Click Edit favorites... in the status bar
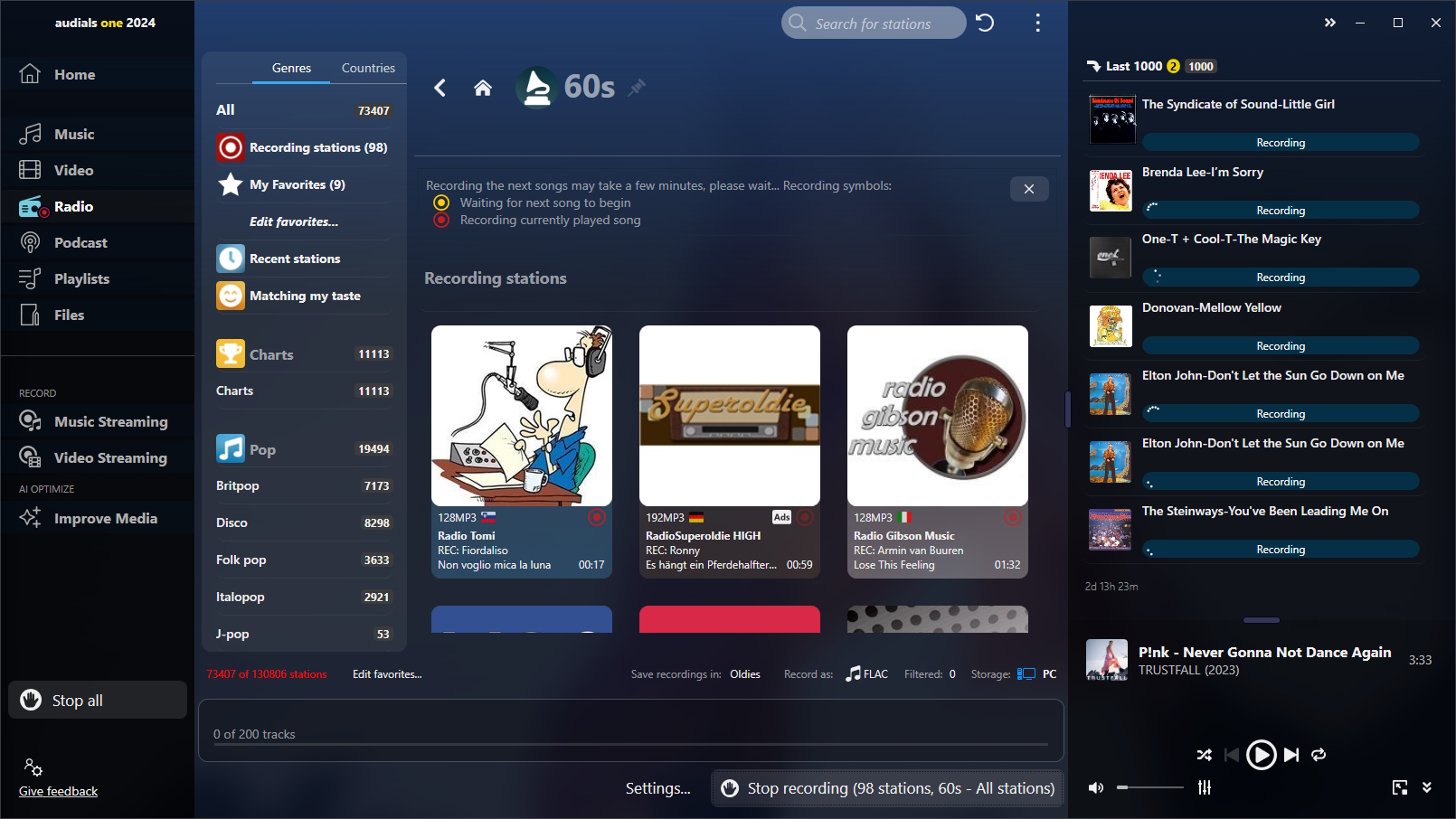This screenshot has height=819, width=1456. [x=387, y=674]
